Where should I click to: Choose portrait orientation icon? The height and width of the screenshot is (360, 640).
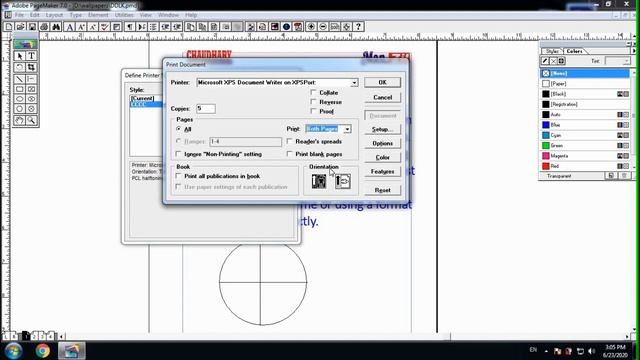click(319, 181)
